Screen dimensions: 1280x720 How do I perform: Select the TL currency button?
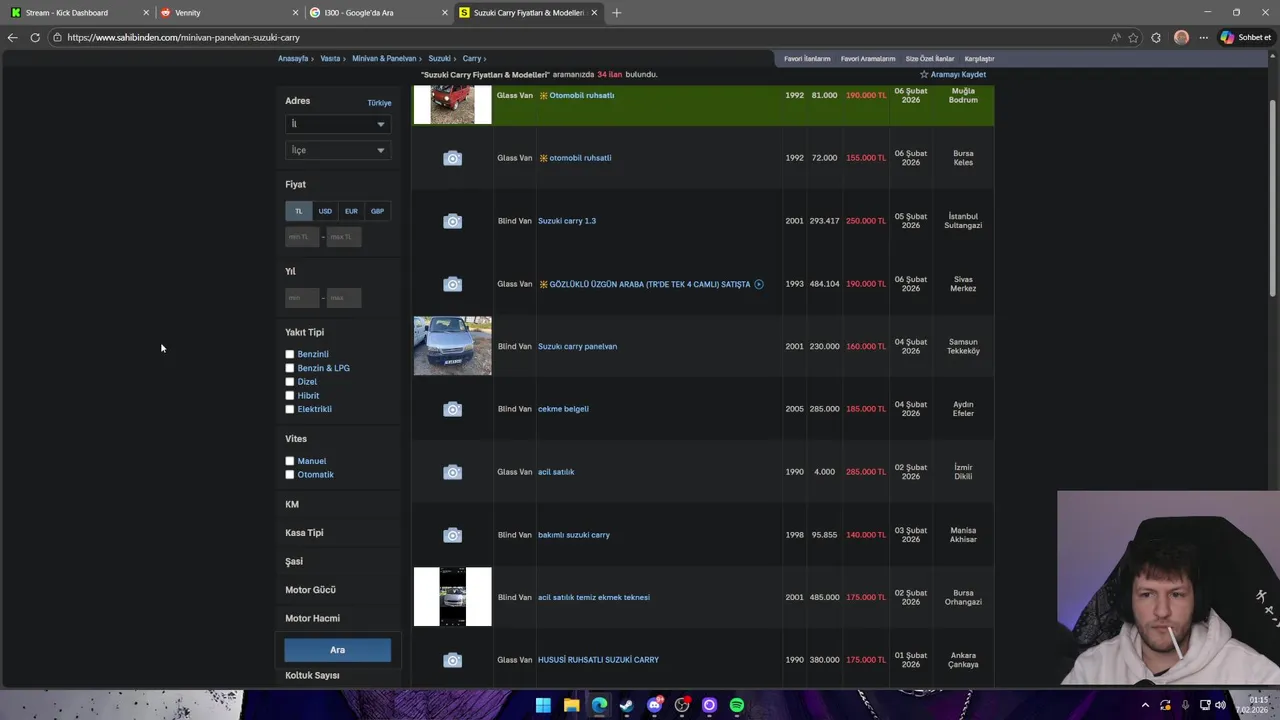tap(298, 211)
